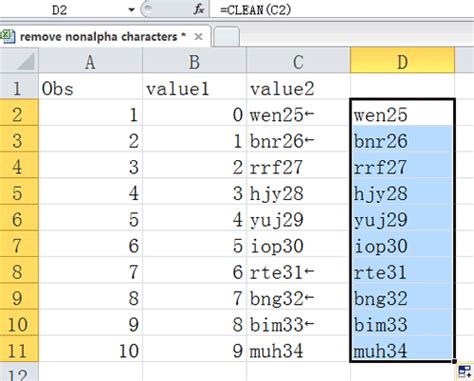The height and width of the screenshot is (381, 474).
Task: Select column C cell wen25←
Action: coord(298,113)
